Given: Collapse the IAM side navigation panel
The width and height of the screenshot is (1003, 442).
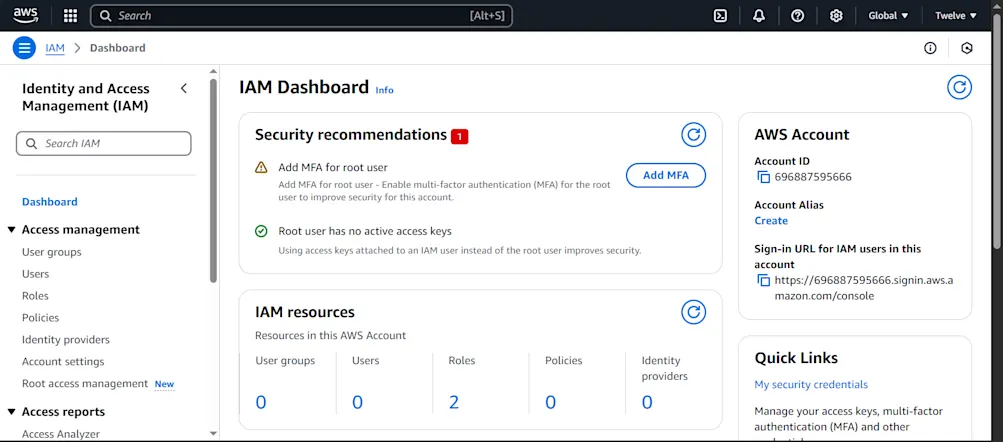Looking at the screenshot, I should (184, 88).
